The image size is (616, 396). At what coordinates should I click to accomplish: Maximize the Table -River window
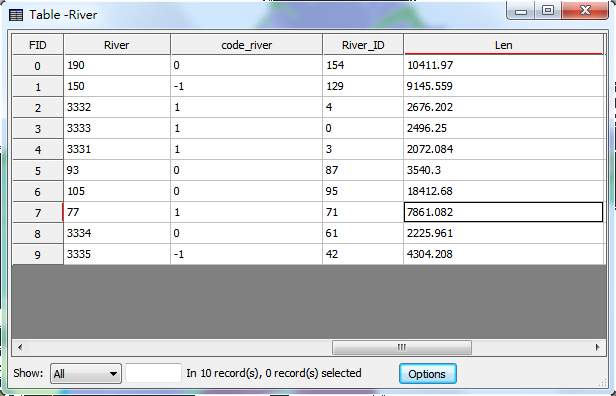548,11
